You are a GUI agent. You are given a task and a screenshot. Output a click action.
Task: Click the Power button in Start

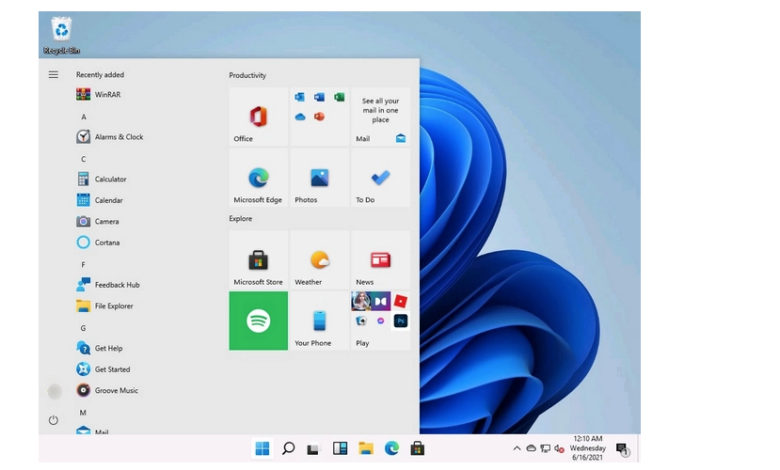(53, 420)
